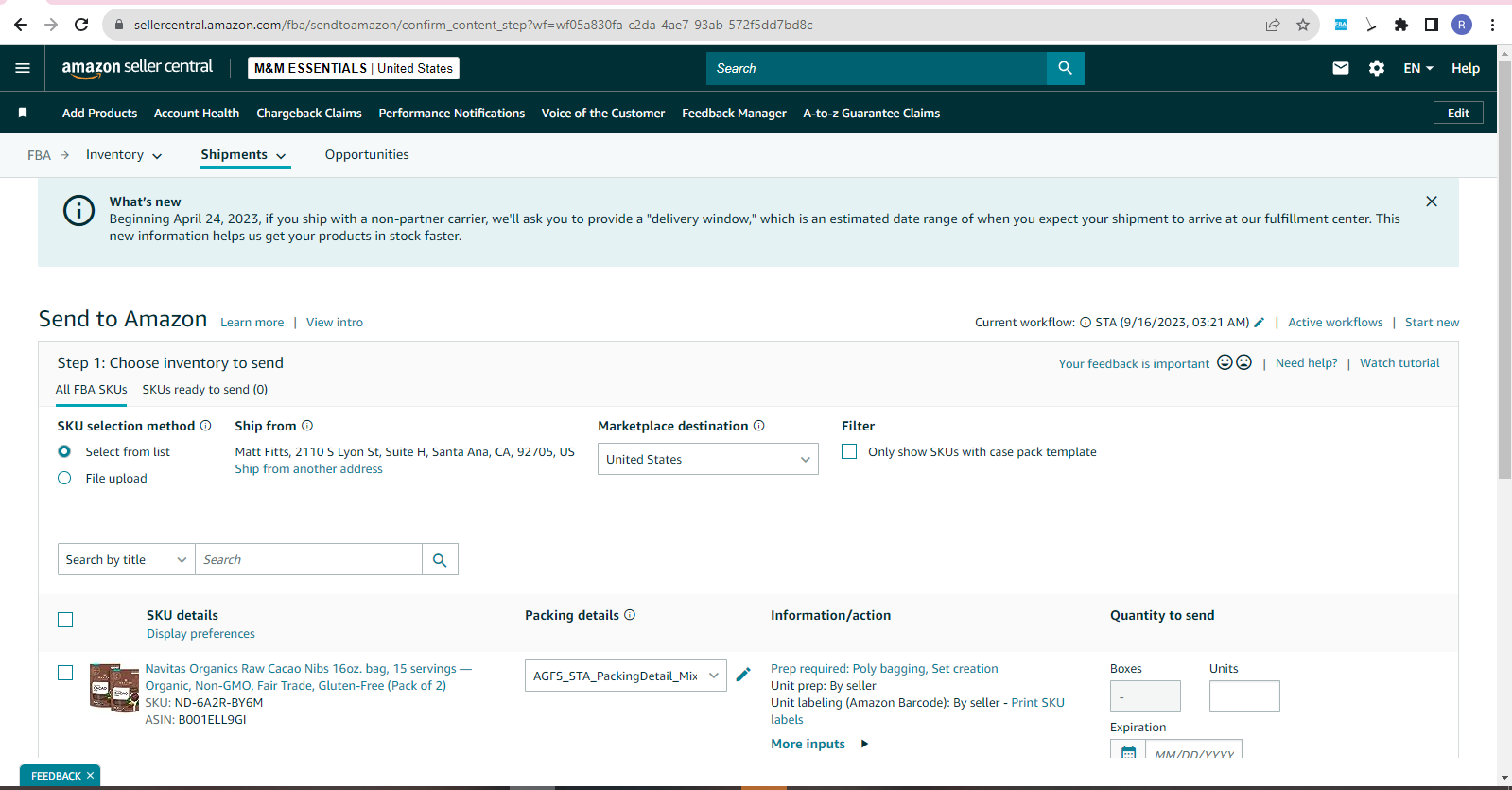The image size is (1512, 790).
Task: Open Account Health in the navigation bar
Action: pyautogui.click(x=197, y=113)
